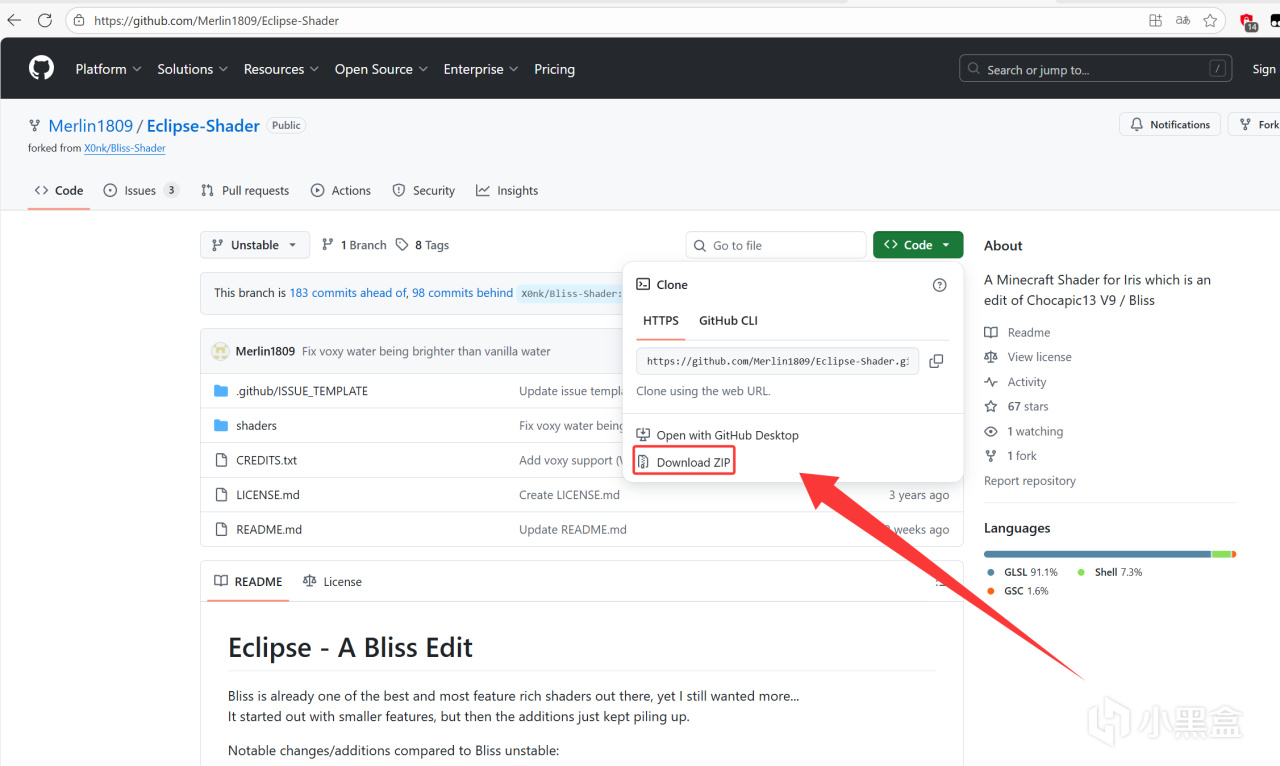Image resolution: width=1280 pixels, height=766 pixels.
Task: Click Download ZIP in the Clone panel
Action: (684, 462)
